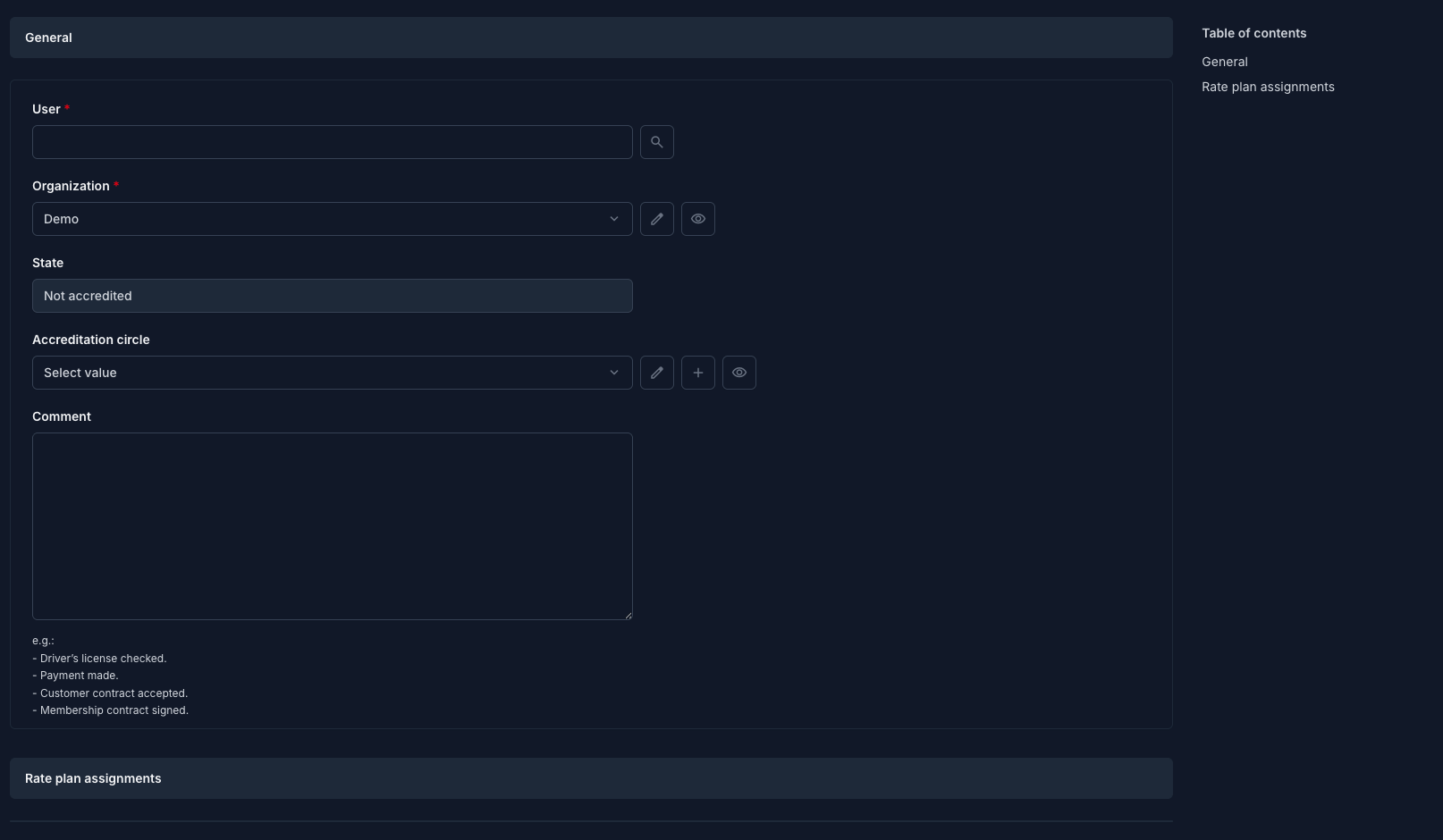
Task: Click the State field showing Not accredited
Action: point(332,296)
